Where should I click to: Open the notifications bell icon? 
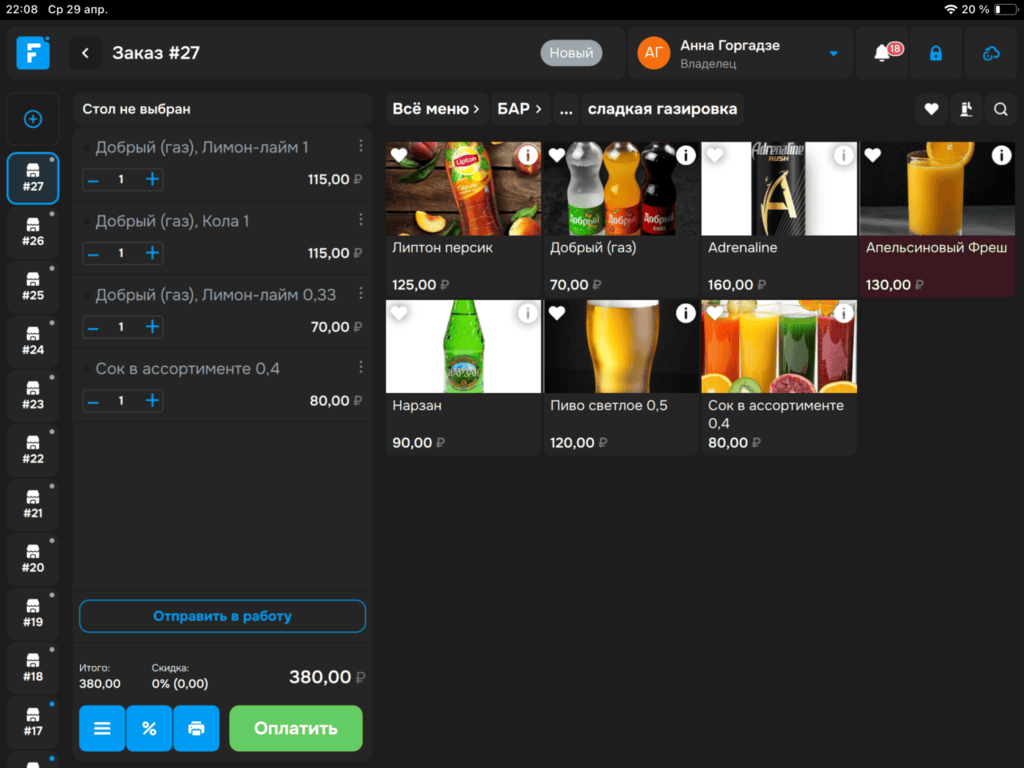point(882,53)
